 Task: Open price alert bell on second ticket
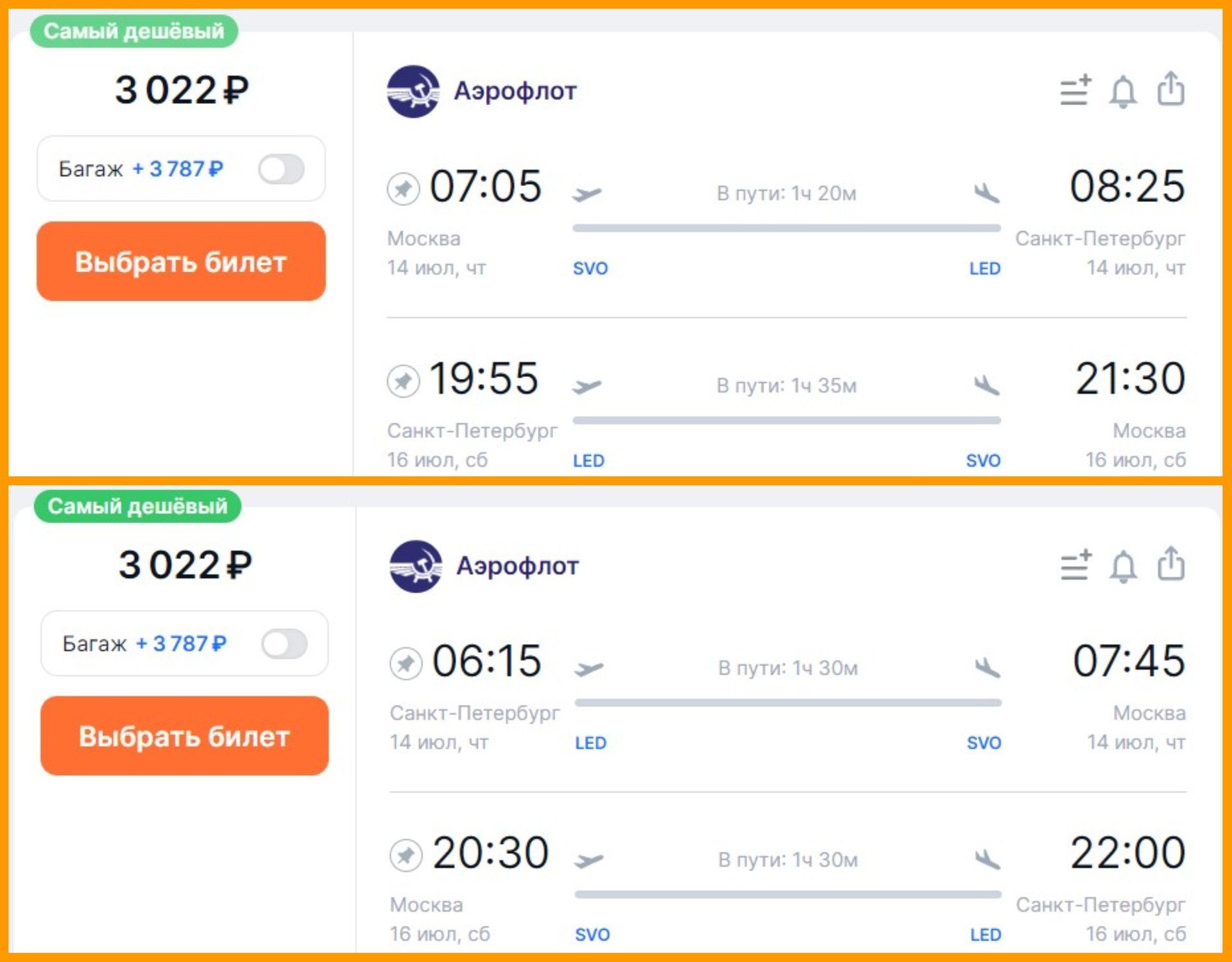(1123, 566)
